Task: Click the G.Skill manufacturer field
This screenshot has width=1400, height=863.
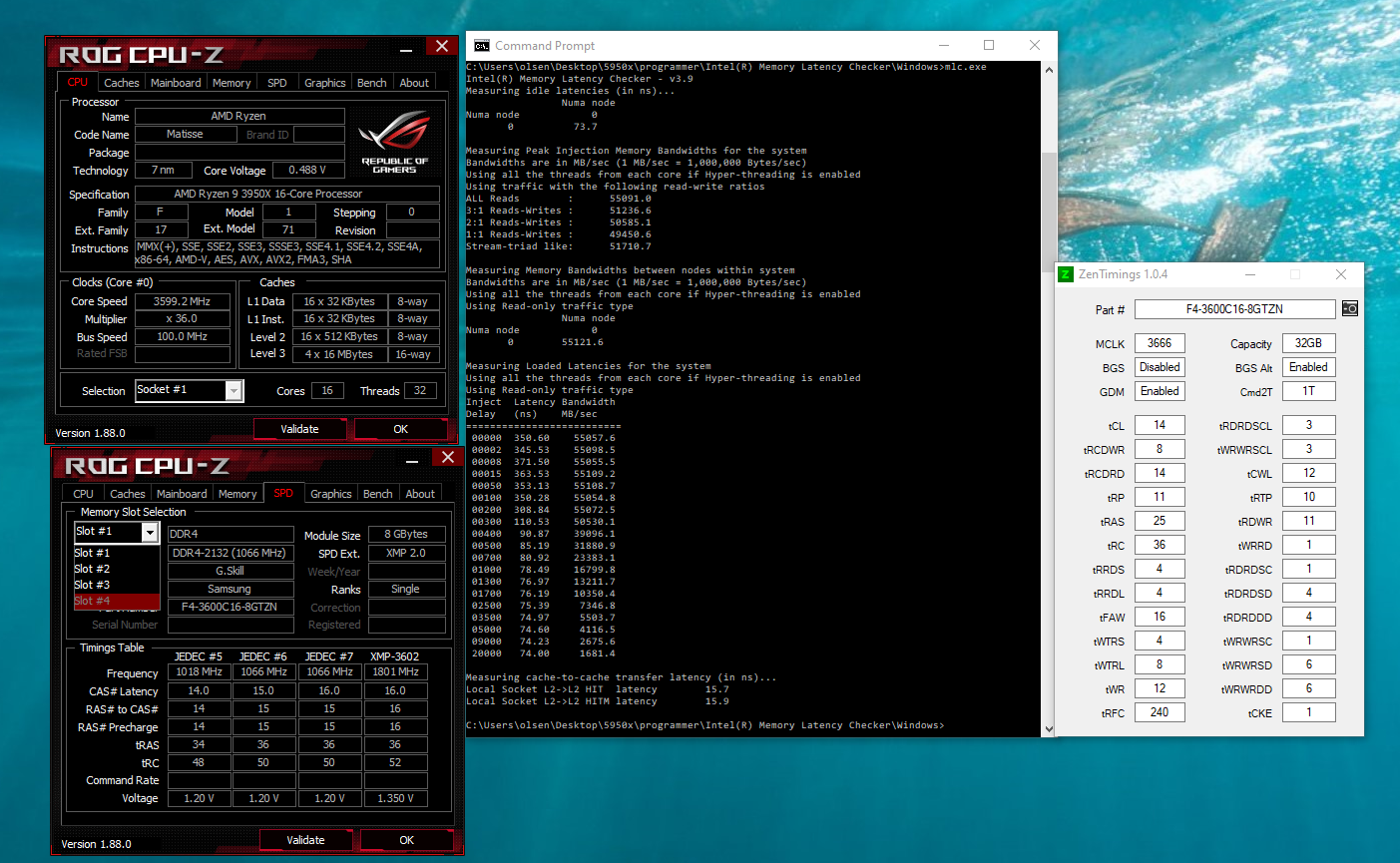Action: coord(231,572)
